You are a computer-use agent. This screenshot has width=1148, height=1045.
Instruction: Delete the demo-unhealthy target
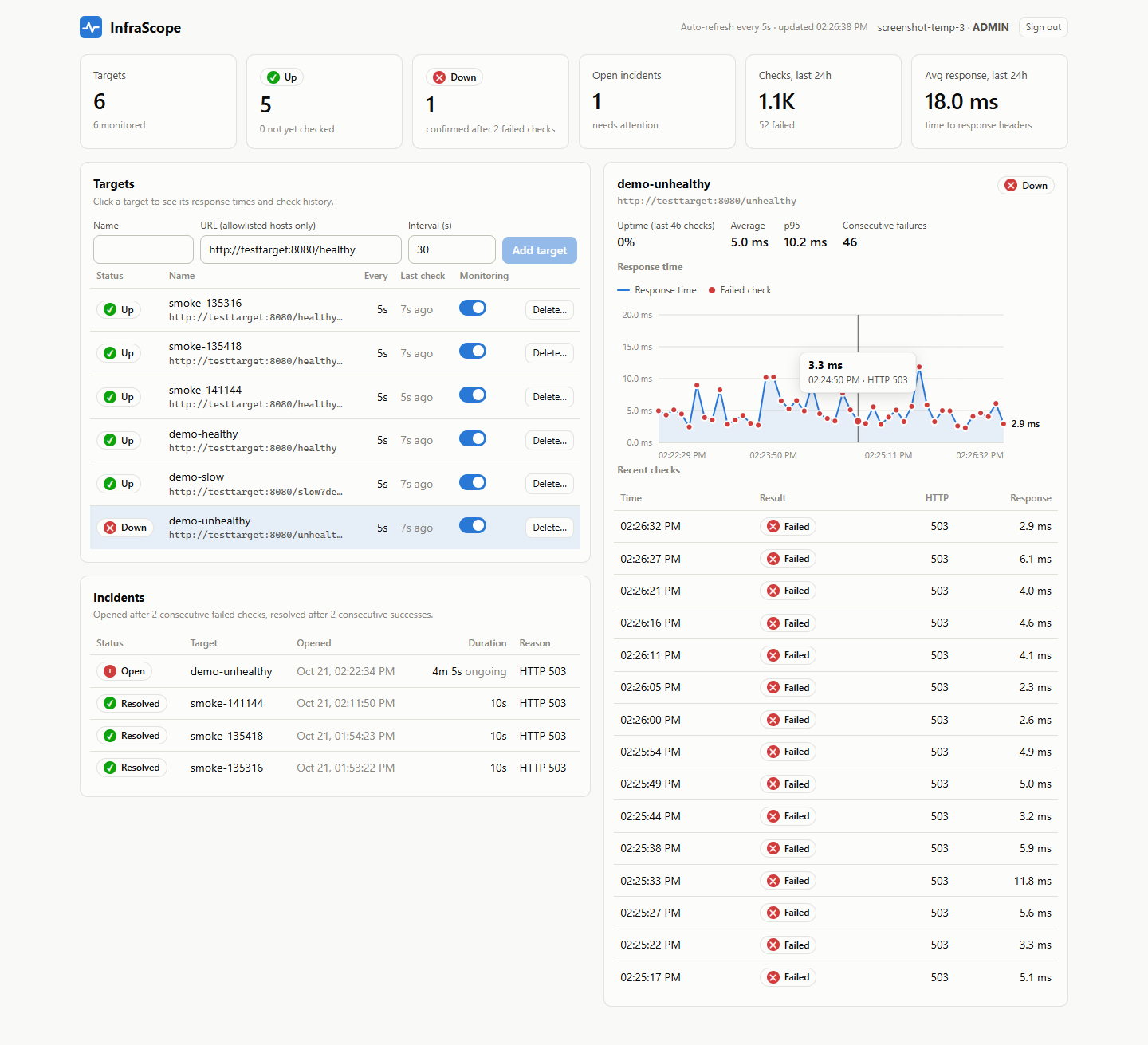(549, 528)
